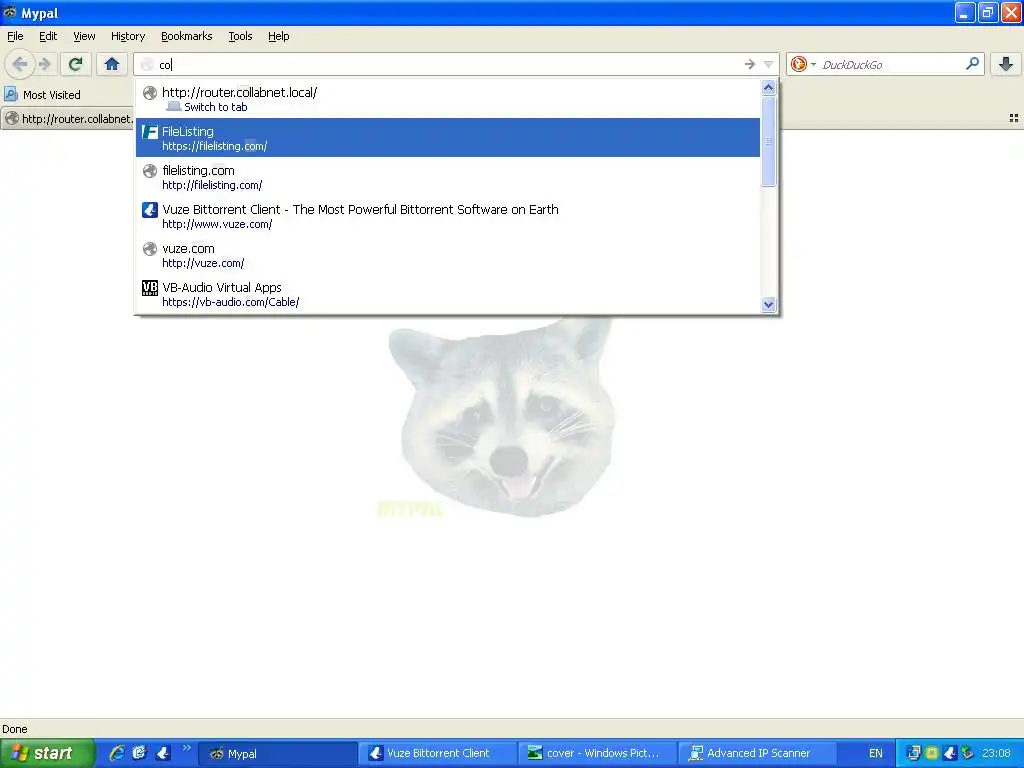Launch Vuze from the Quick Launch bar
Image resolution: width=1024 pixels, height=768 pixels.
pyautogui.click(x=163, y=753)
